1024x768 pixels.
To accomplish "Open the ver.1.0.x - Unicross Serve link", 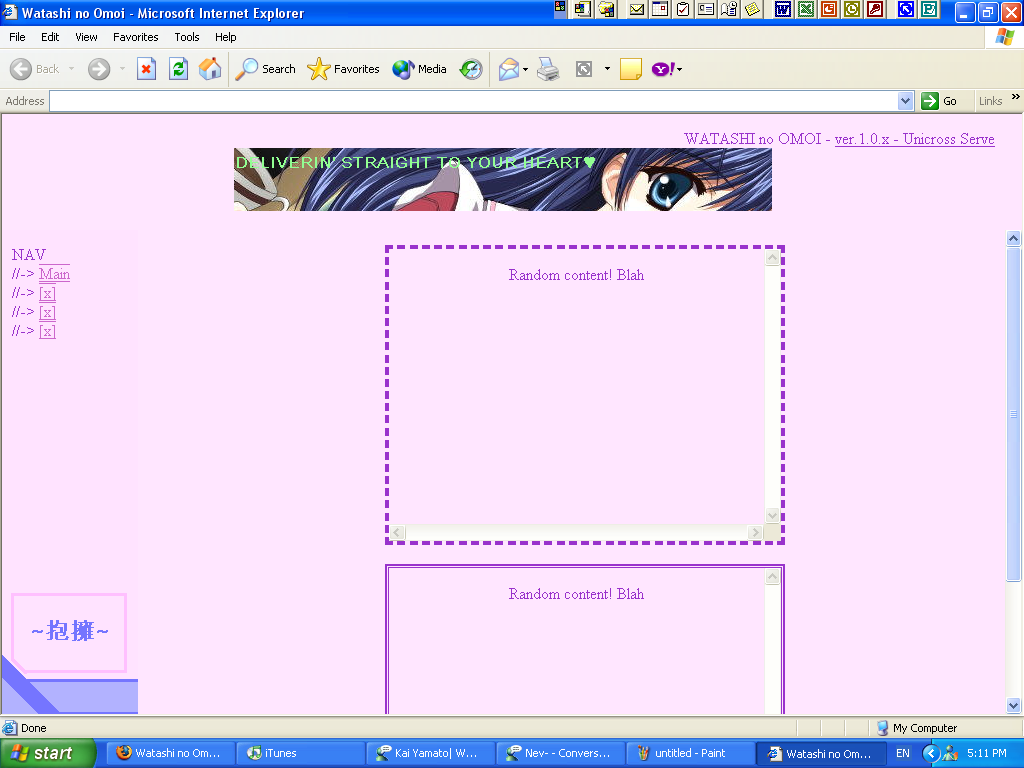I will [x=914, y=139].
